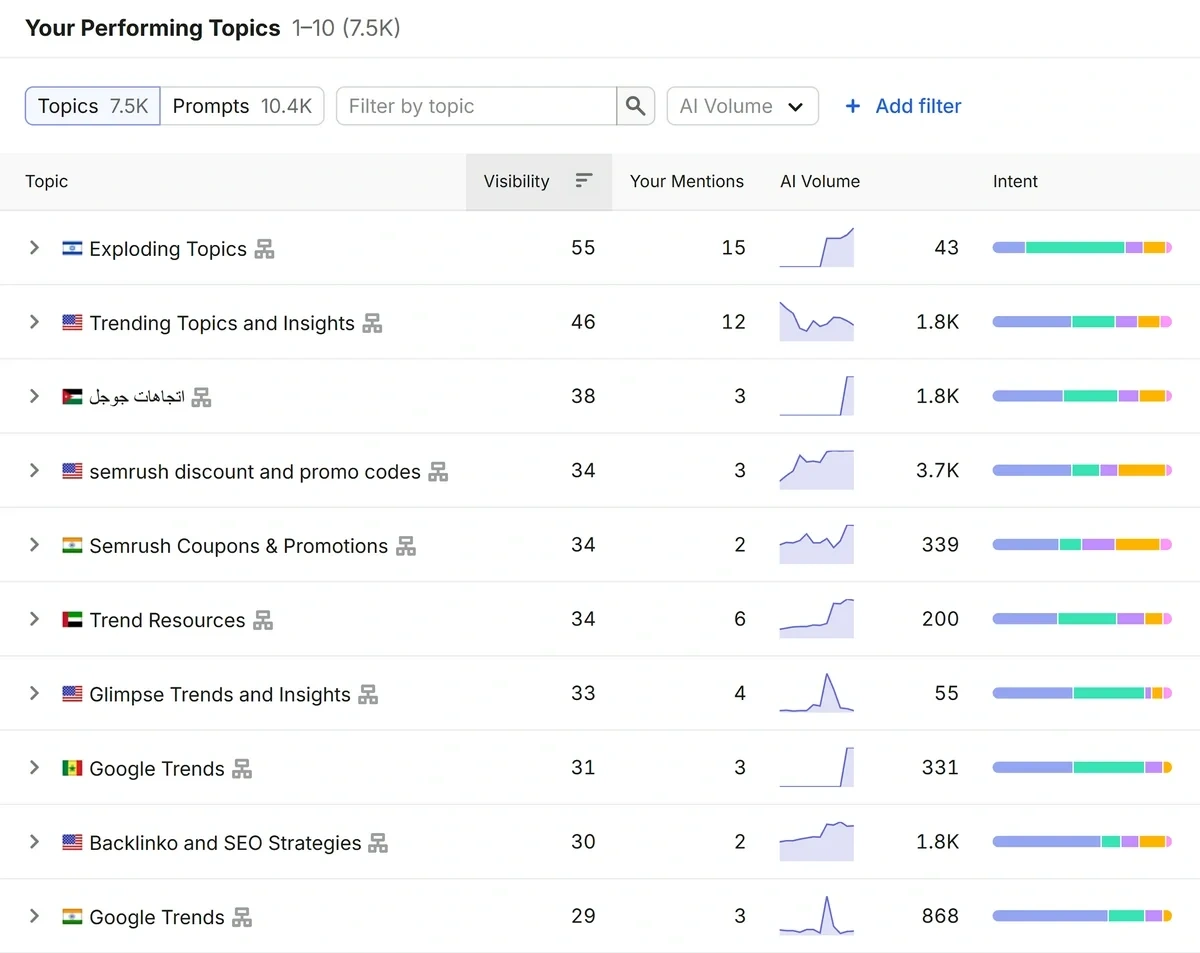Open Backlinko and SEO Strategies topic
1200x953 pixels.
click(x=225, y=843)
